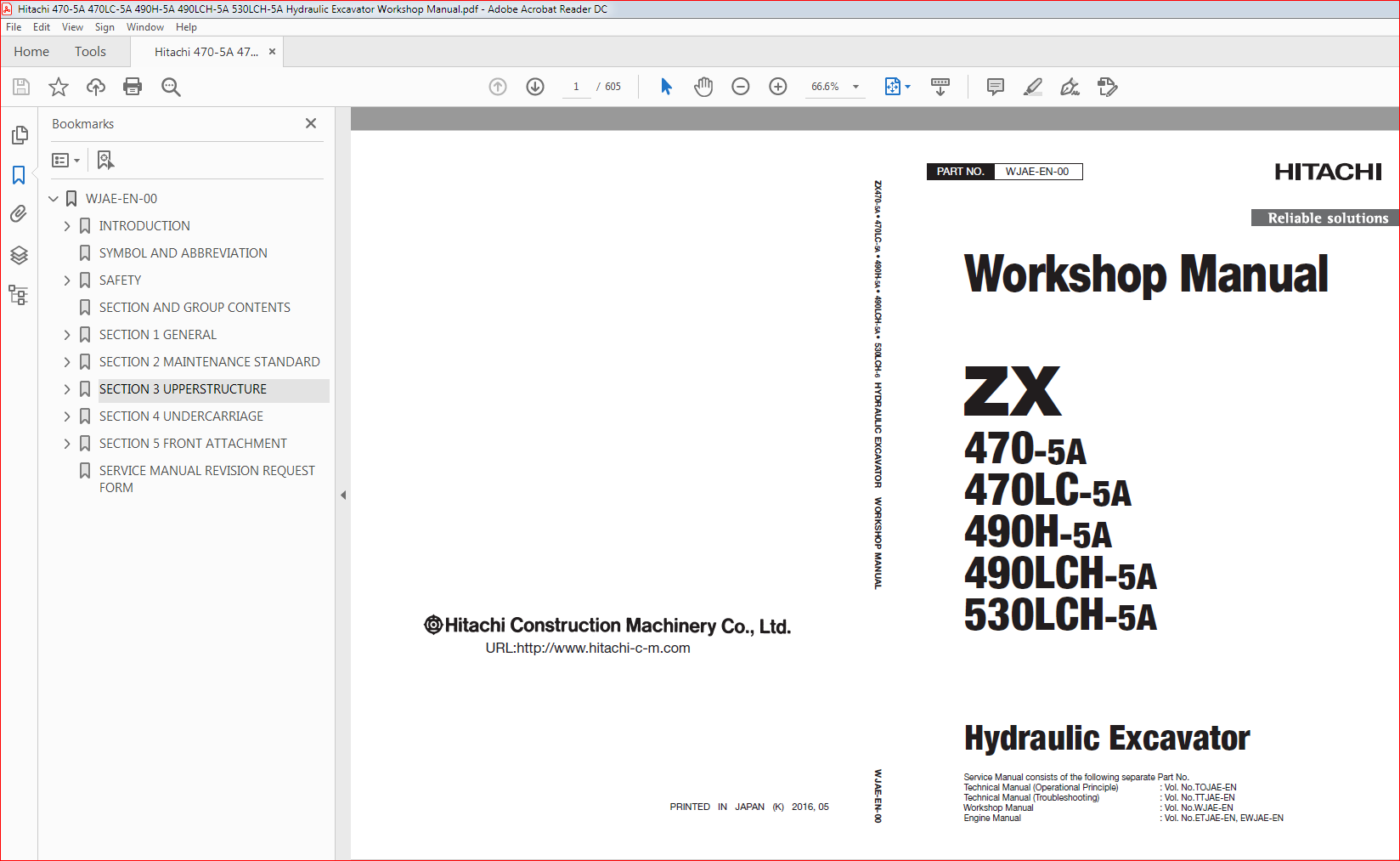Print the document with printer icon

(x=133, y=87)
